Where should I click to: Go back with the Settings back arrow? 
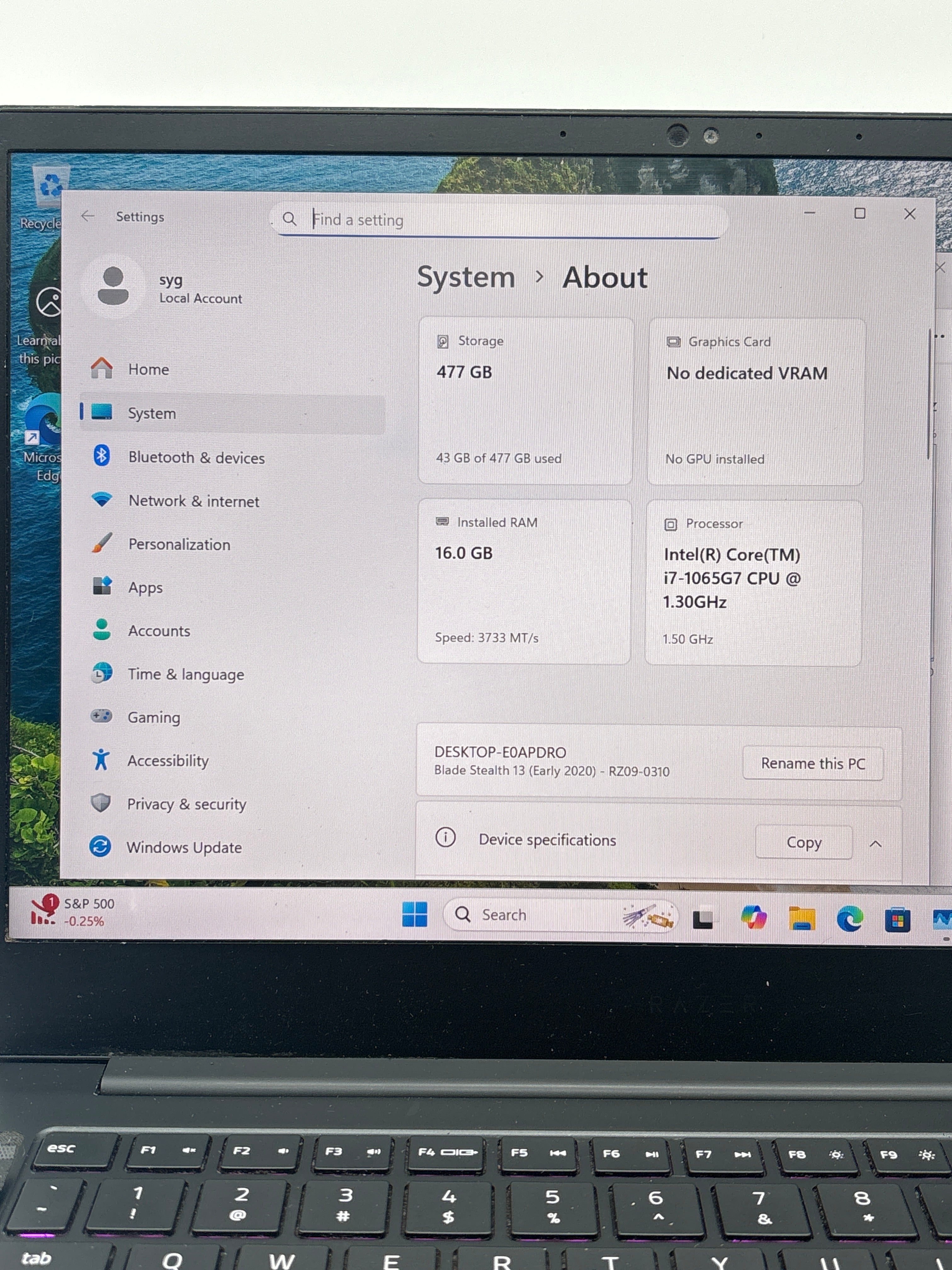(x=88, y=216)
